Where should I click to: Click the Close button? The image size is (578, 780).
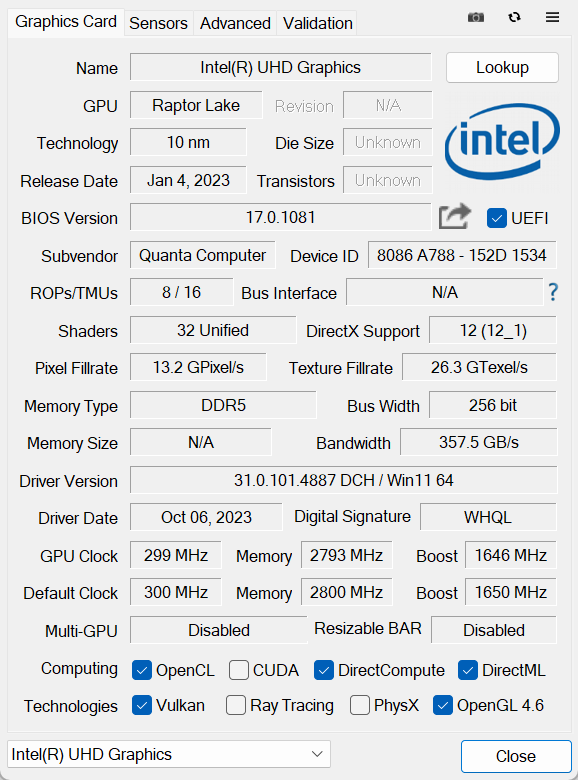[x=516, y=756]
